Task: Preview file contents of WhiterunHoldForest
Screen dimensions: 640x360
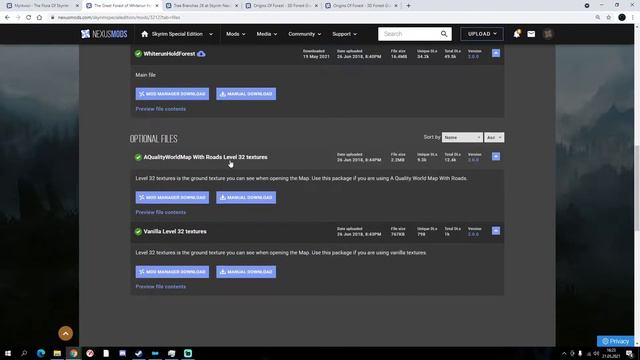Action: (160, 109)
